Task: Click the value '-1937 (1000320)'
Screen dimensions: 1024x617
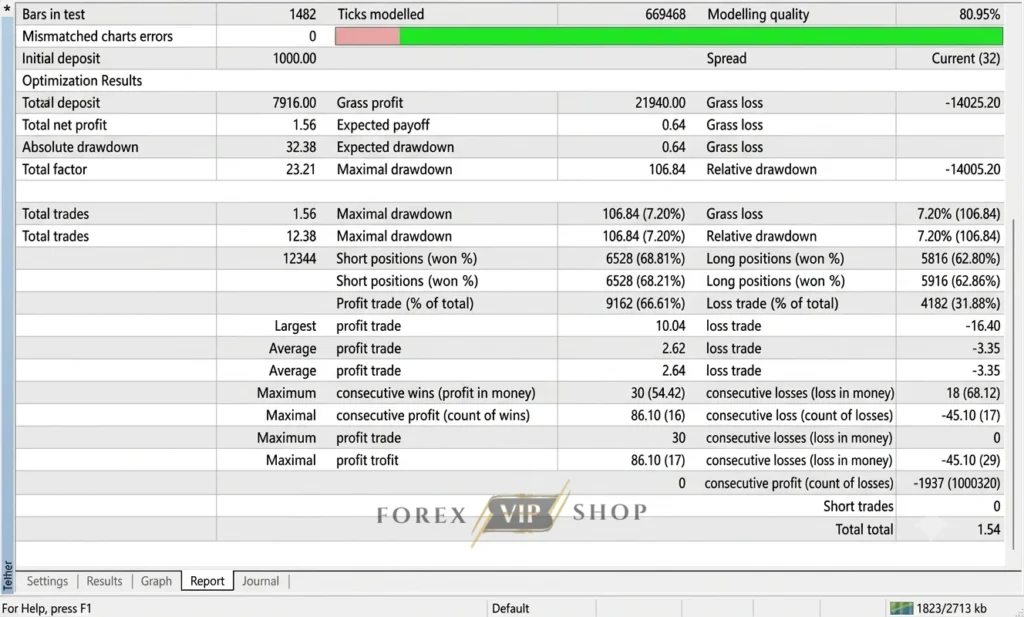Action: click(957, 484)
